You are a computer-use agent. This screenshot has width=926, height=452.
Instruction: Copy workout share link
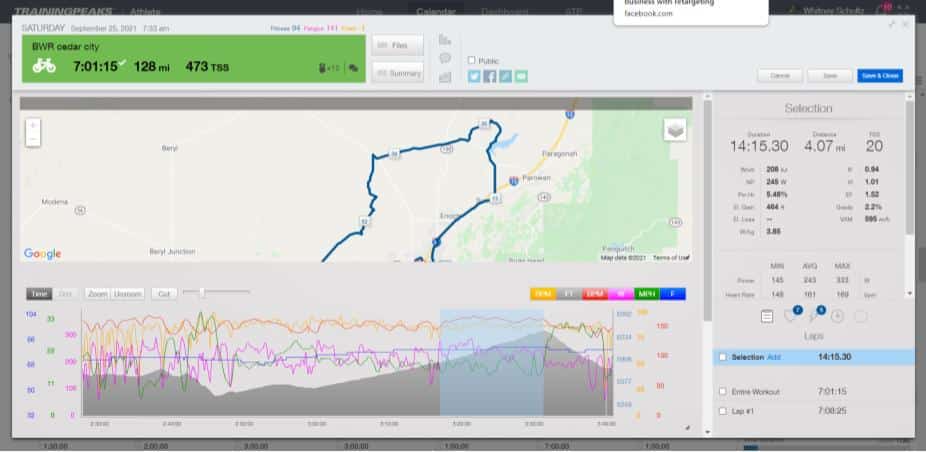(506, 76)
